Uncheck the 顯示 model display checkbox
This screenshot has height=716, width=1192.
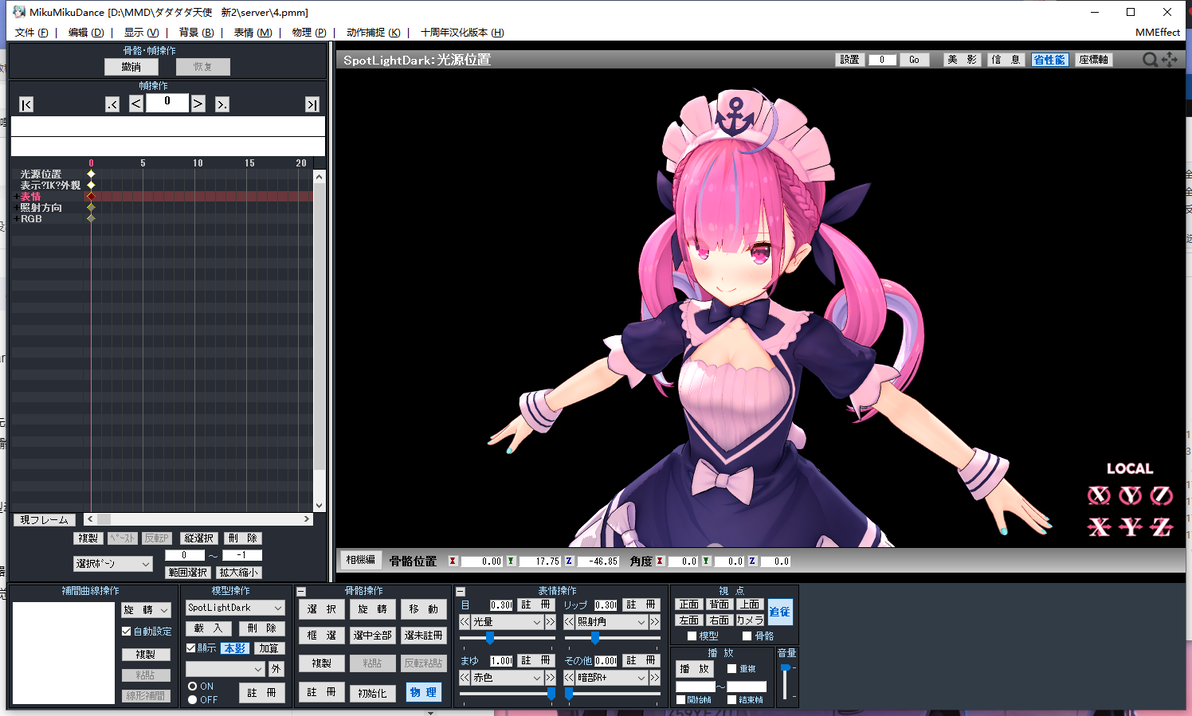coord(191,648)
